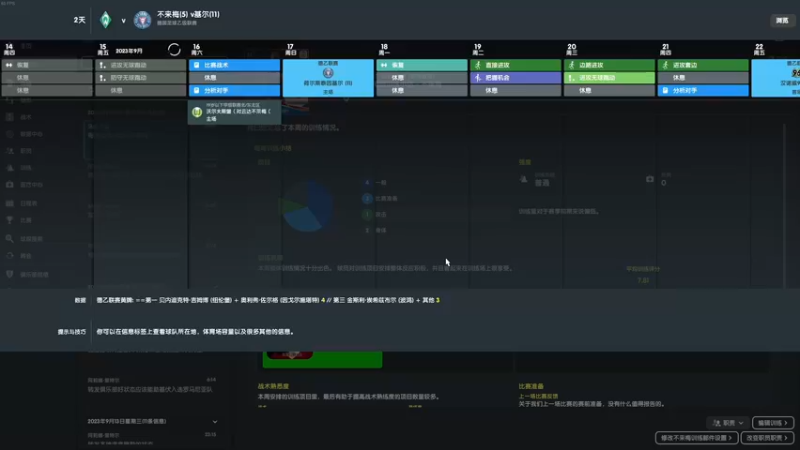The height and width of the screenshot is (450, 800).
Task: Click the shield club-info icon in left sidebar
Action: [x=10, y=274]
